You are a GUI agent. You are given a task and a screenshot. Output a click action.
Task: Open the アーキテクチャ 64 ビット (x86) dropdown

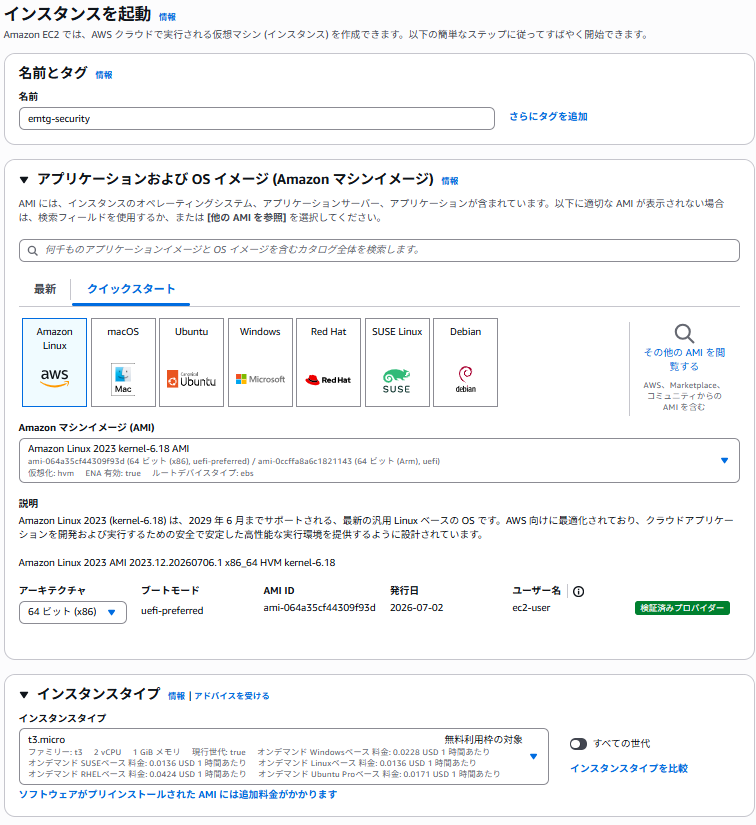point(73,612)
